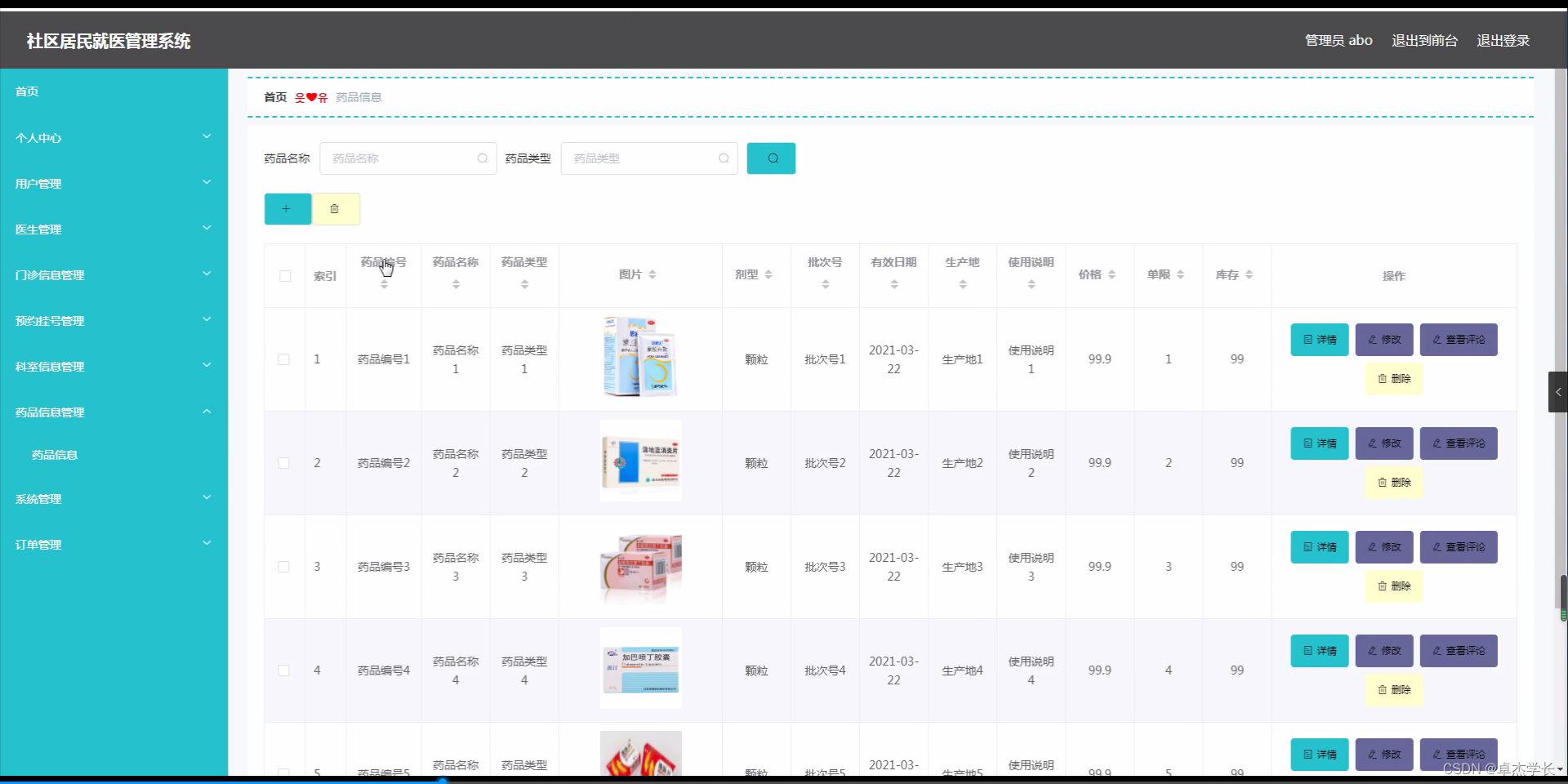The image size is (1568, 784).
Task: Open the 首页 sidebar menu item
Action: 26,91
